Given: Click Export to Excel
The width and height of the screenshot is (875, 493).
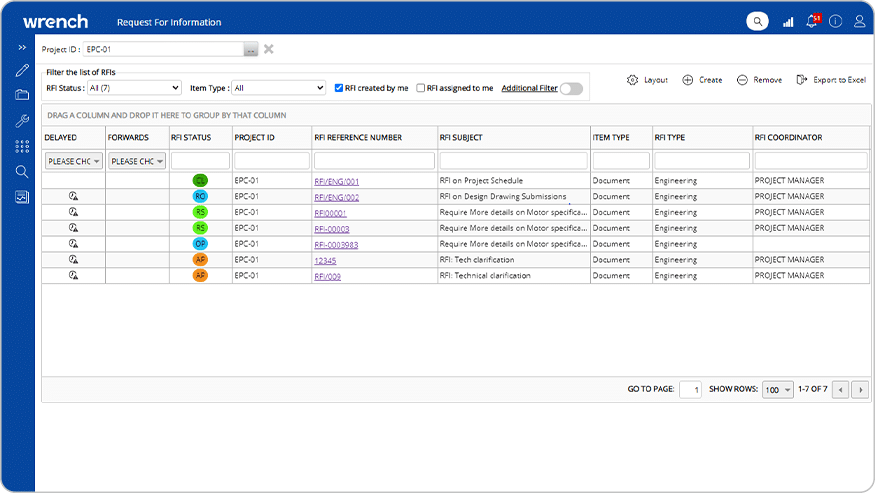Looking at the screenshot, I should click(831, 80).
